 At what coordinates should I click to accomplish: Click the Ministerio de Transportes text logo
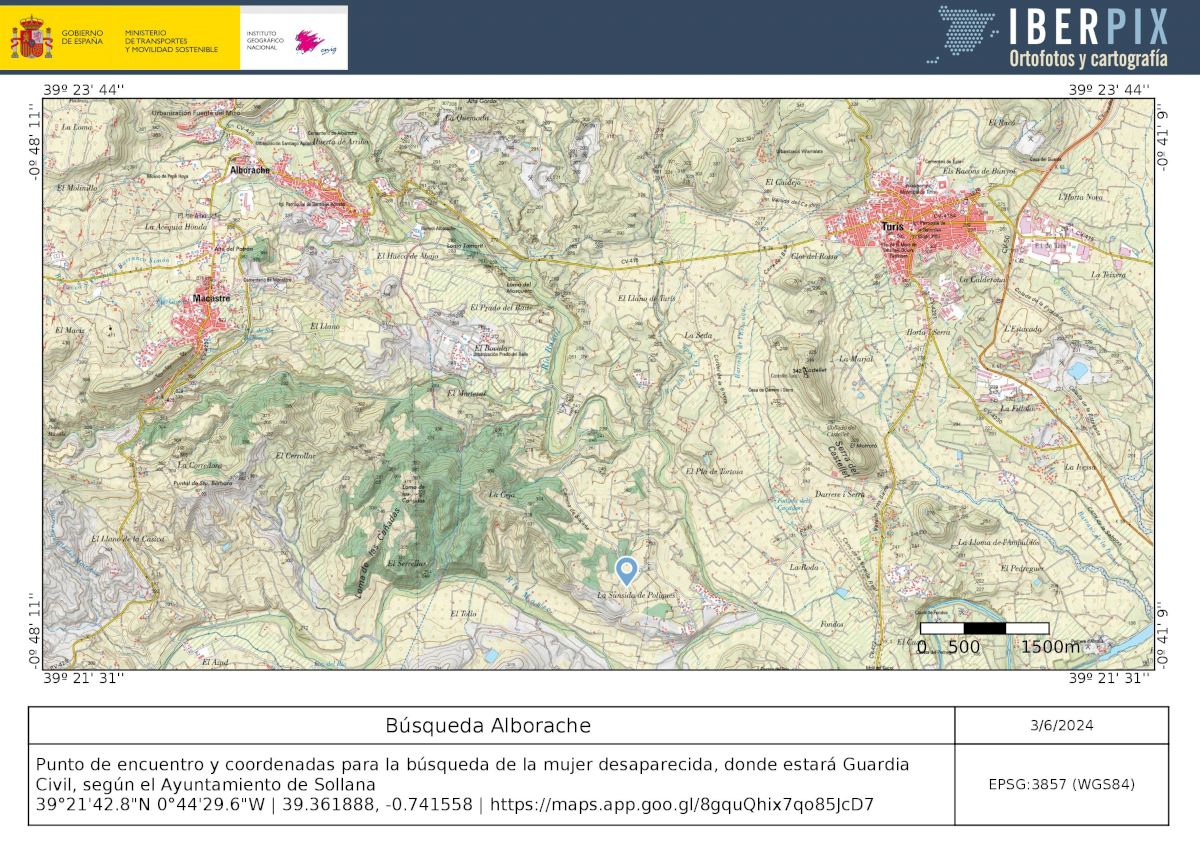tap(170, 40)
